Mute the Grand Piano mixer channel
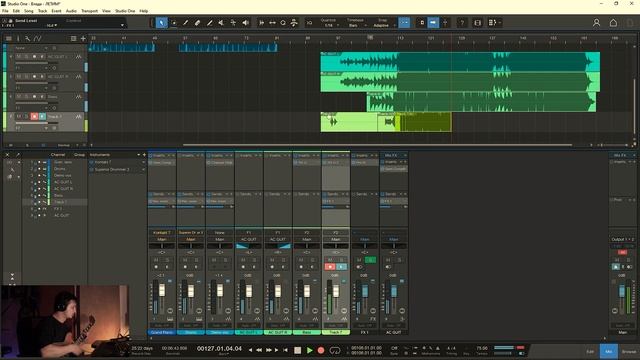640x360 pixels. click(x=156, y=260)
